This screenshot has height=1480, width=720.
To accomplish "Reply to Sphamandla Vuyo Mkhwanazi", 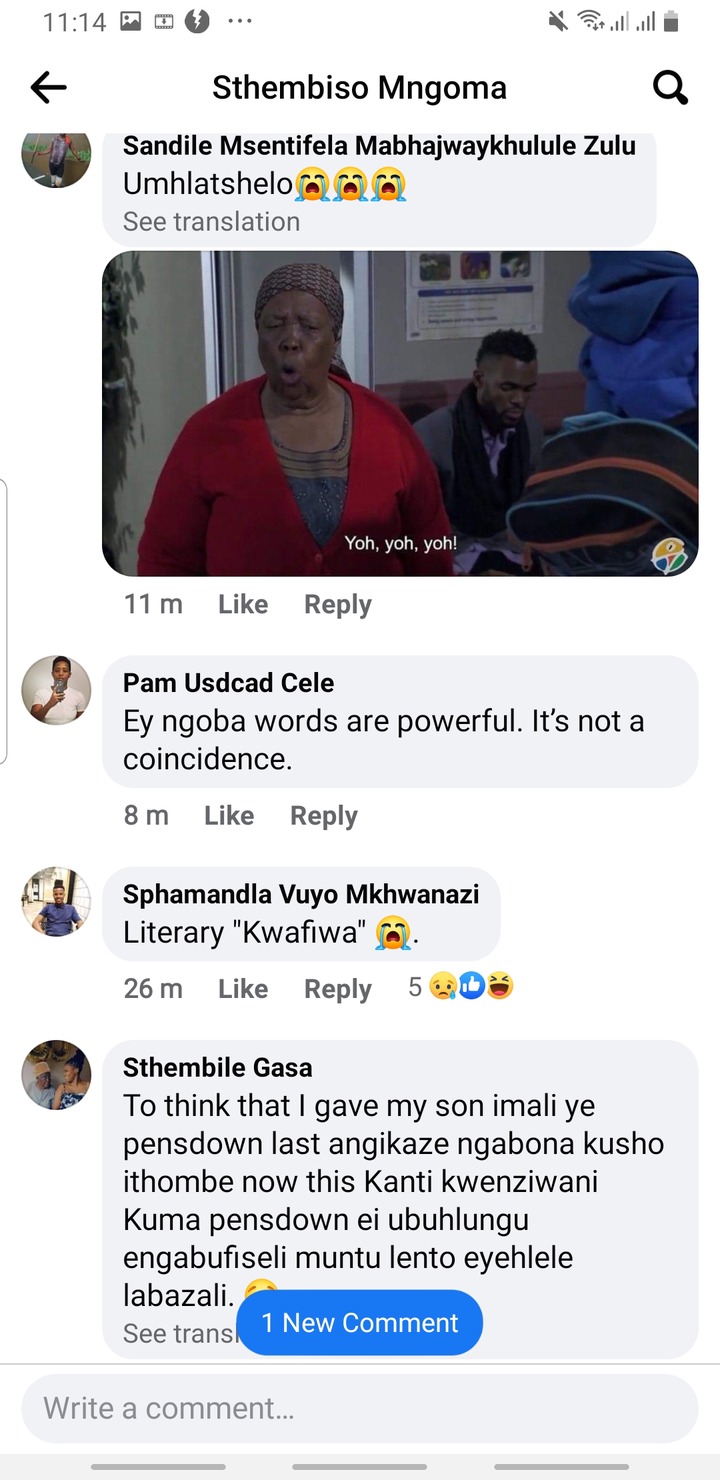I will click(337, 988).
